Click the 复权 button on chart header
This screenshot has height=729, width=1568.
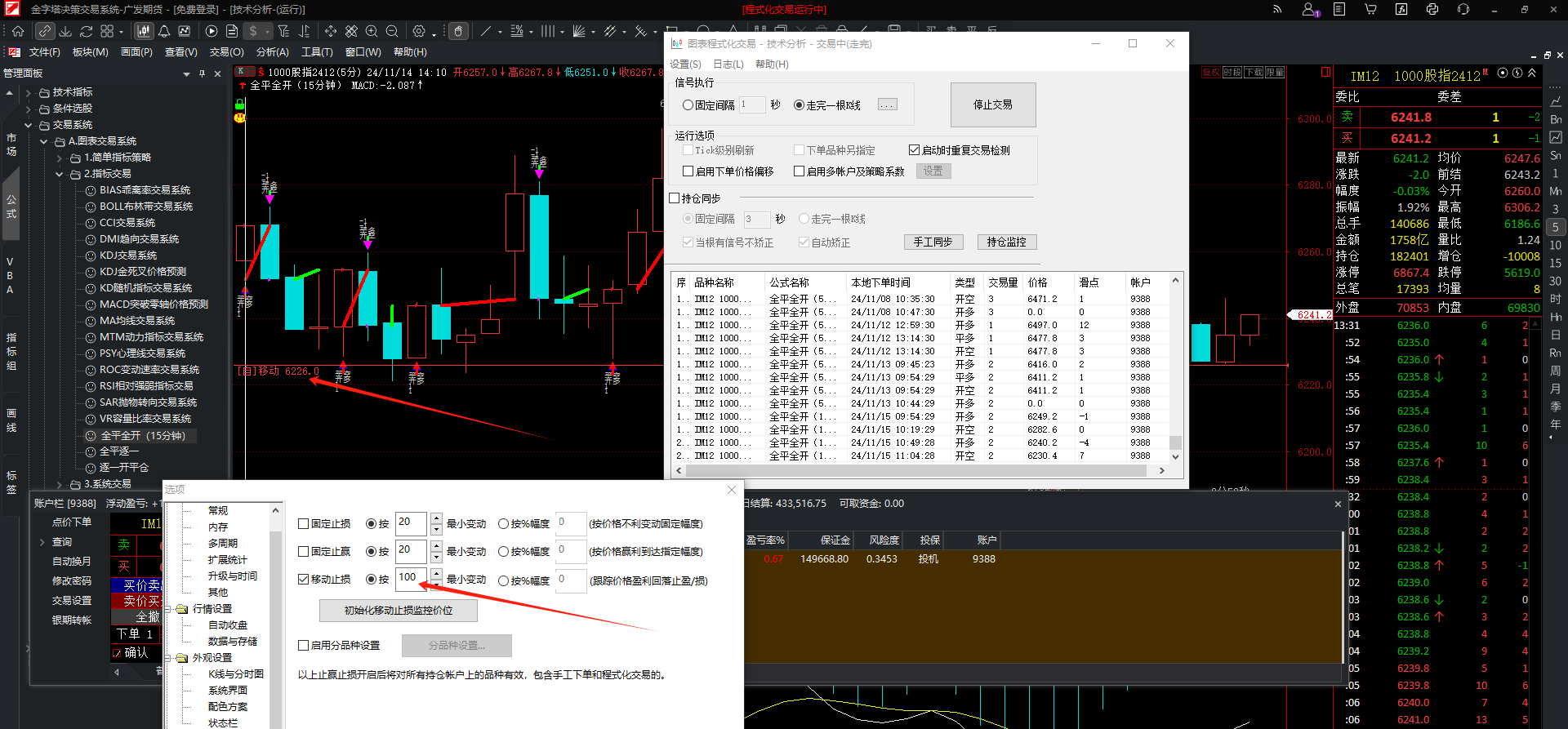[x=1211, y=73]
